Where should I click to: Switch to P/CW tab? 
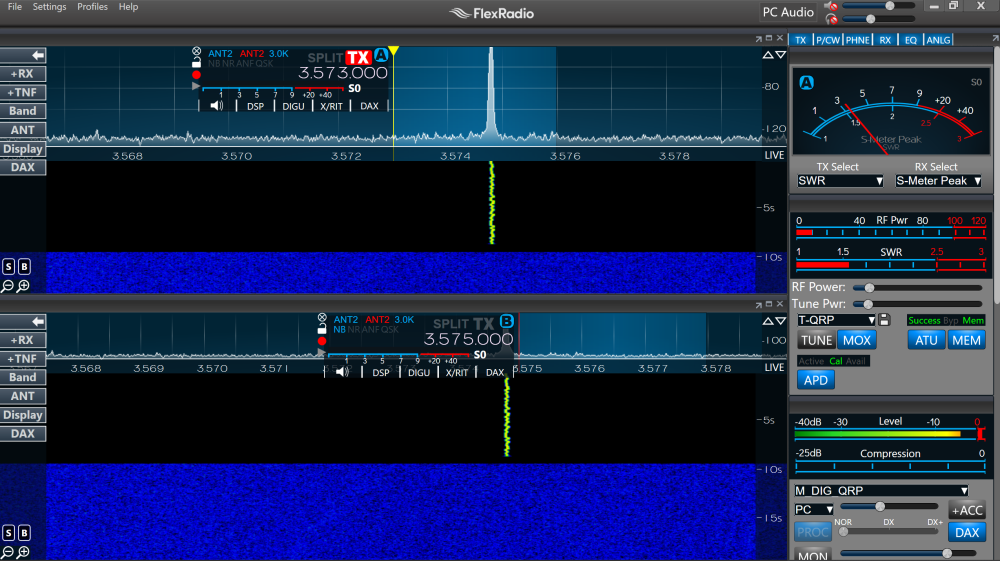tap(828, 40)
